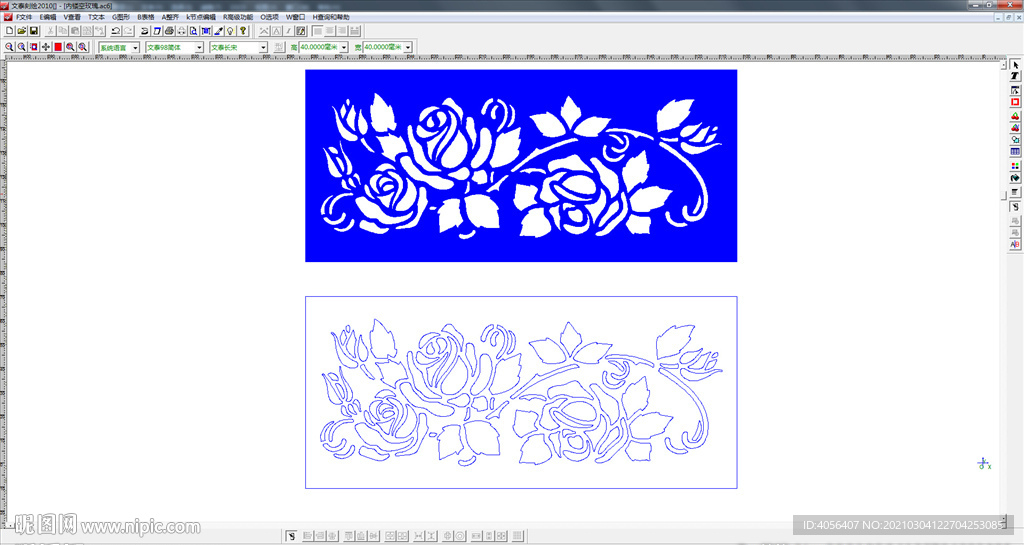Click the blue filled rose artwork

[520, 165]
